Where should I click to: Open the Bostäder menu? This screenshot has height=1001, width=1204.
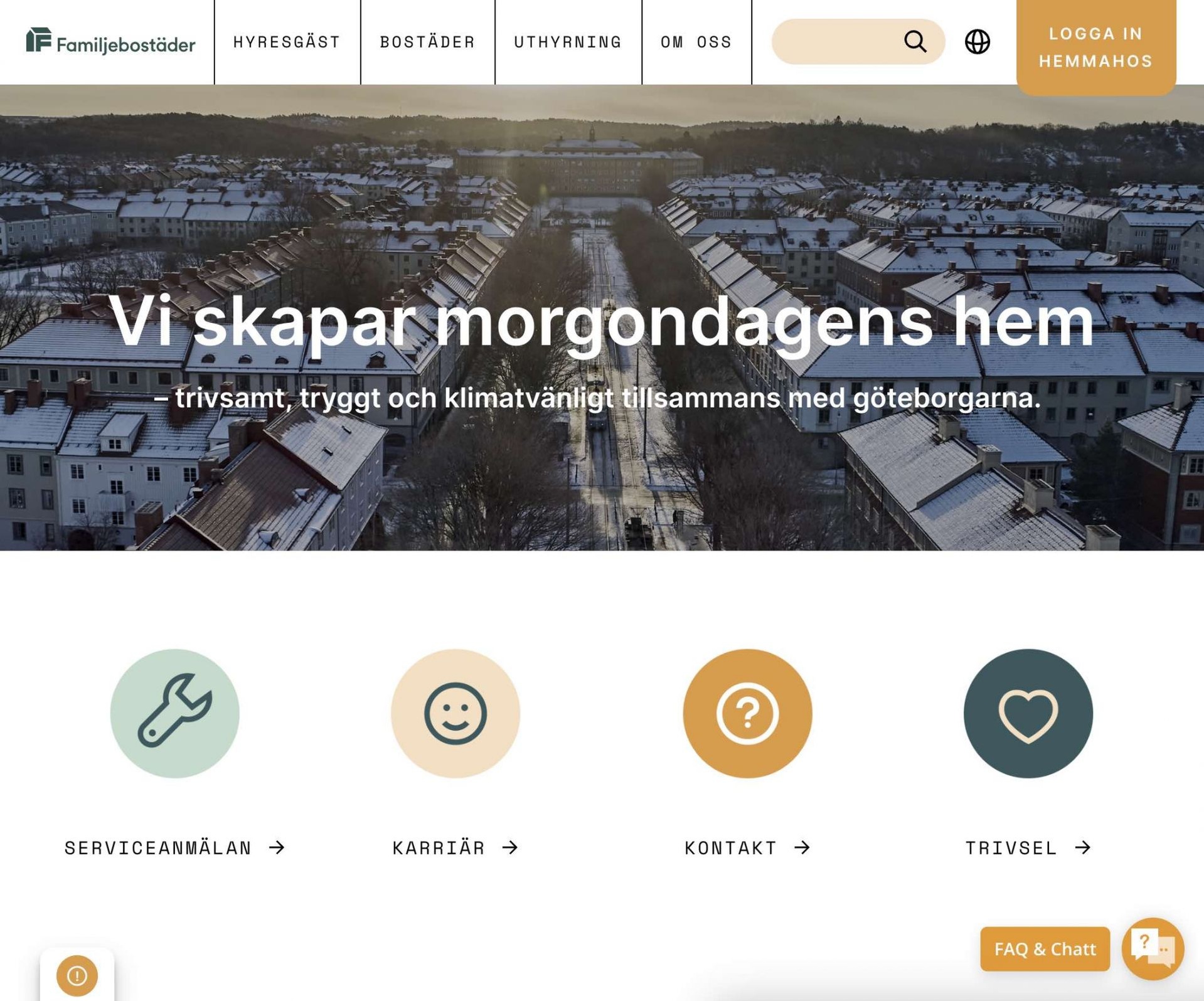428,42
